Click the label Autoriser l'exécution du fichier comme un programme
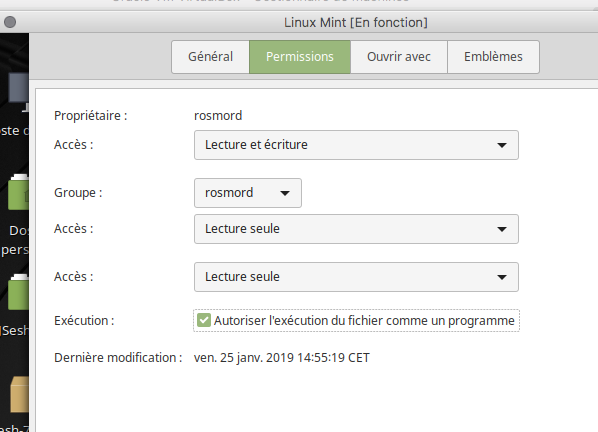Viewport: 598px width, 432px height. (364, 321)
